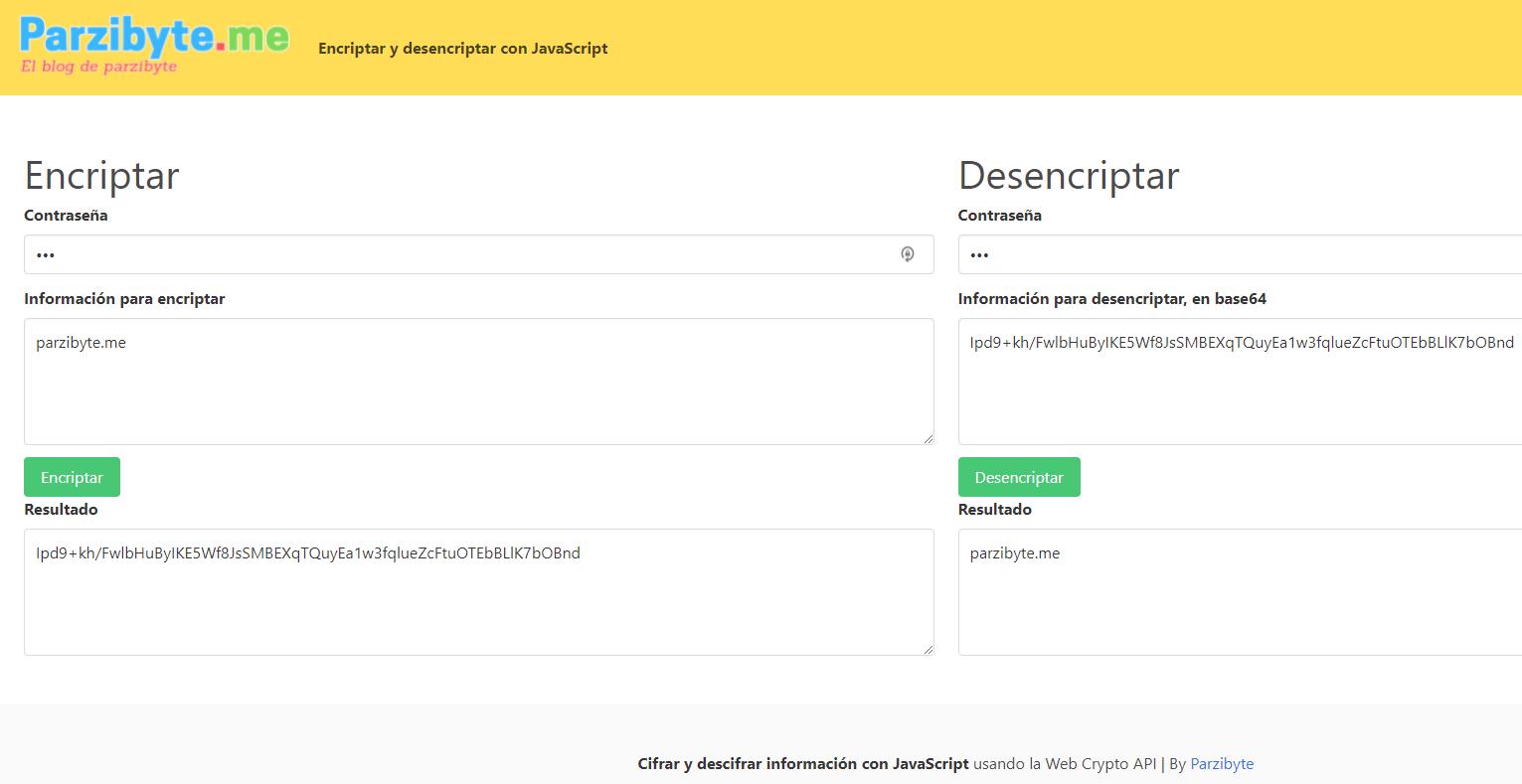Click the Parzibyte.me logo in the header
1522x784 pixels.
tap(154, 38)
